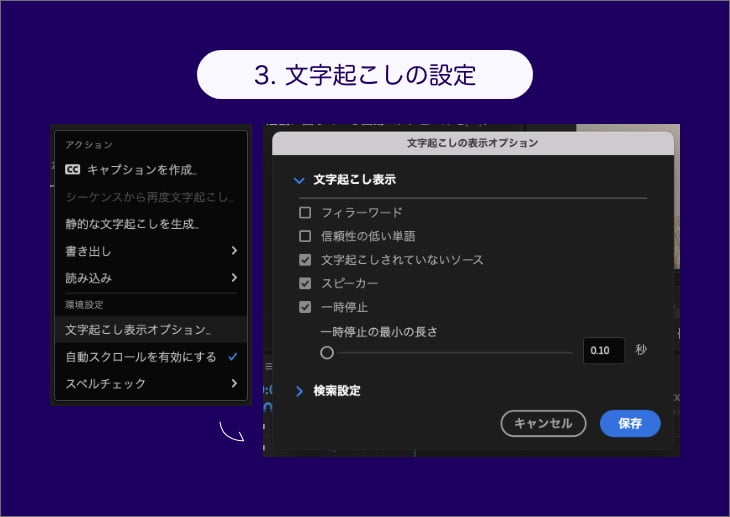Expand the スペルチェック submenu
730x517 pixels.
click(x=234, y=384)
